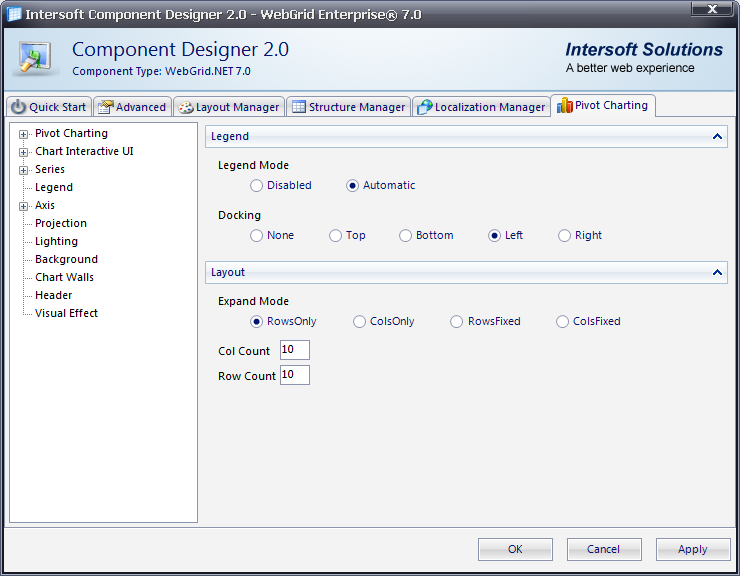Click the Structure Manager grid icon

[298, 107]
